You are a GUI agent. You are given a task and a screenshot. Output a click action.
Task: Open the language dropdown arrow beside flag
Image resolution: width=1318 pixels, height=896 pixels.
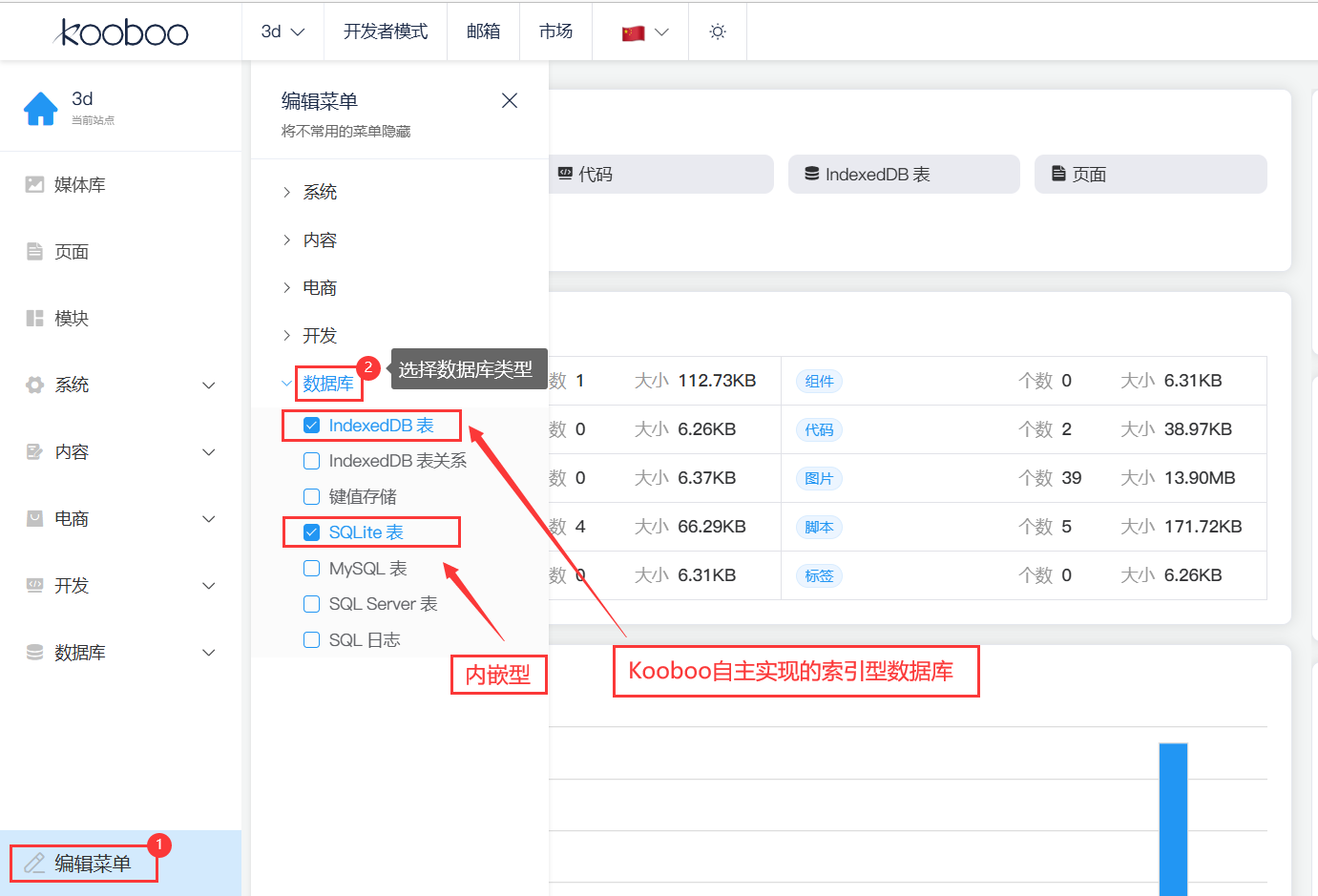coord(661,32)
